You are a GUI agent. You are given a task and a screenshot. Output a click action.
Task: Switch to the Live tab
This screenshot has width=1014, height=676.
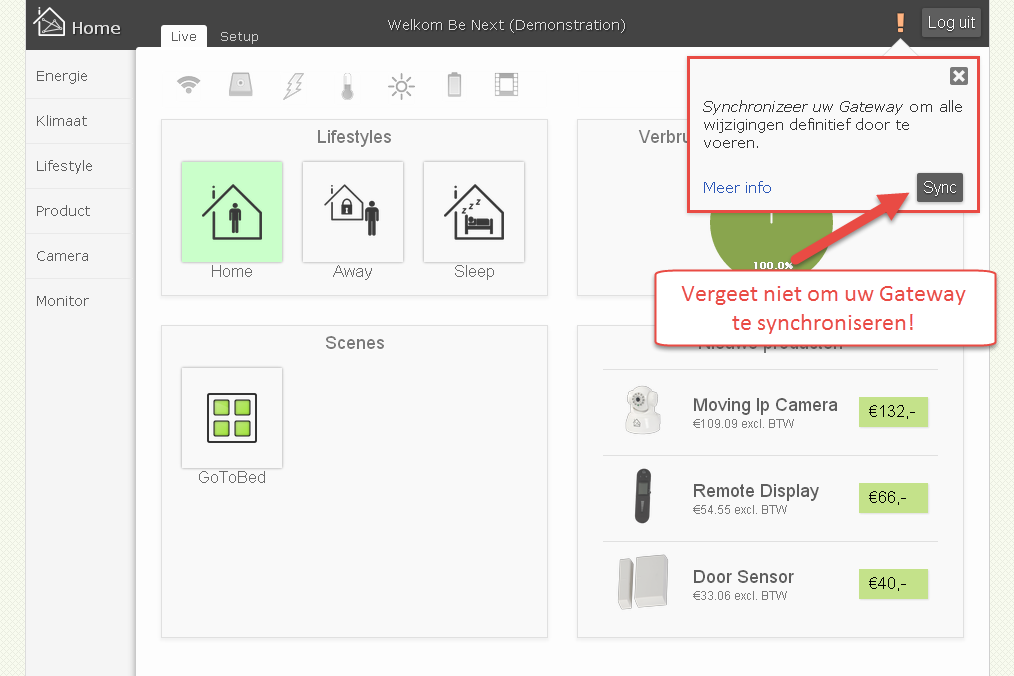coord(184,36)
